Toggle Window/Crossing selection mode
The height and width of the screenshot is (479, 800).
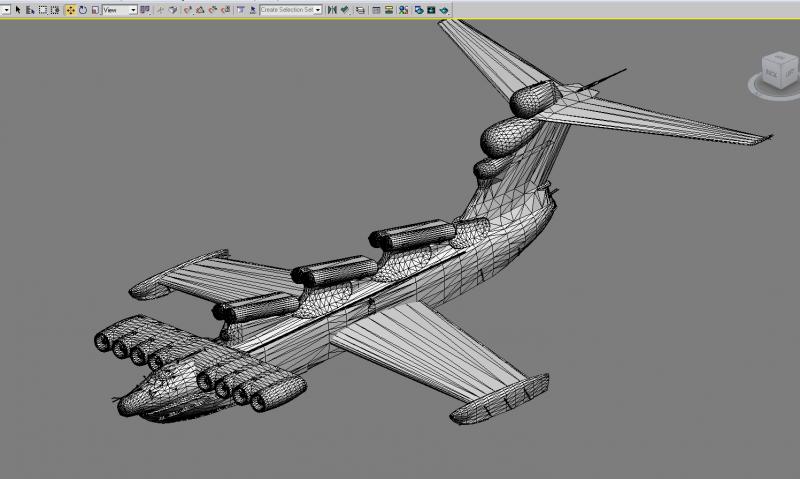pyautogui.click(x=55, y=10)
